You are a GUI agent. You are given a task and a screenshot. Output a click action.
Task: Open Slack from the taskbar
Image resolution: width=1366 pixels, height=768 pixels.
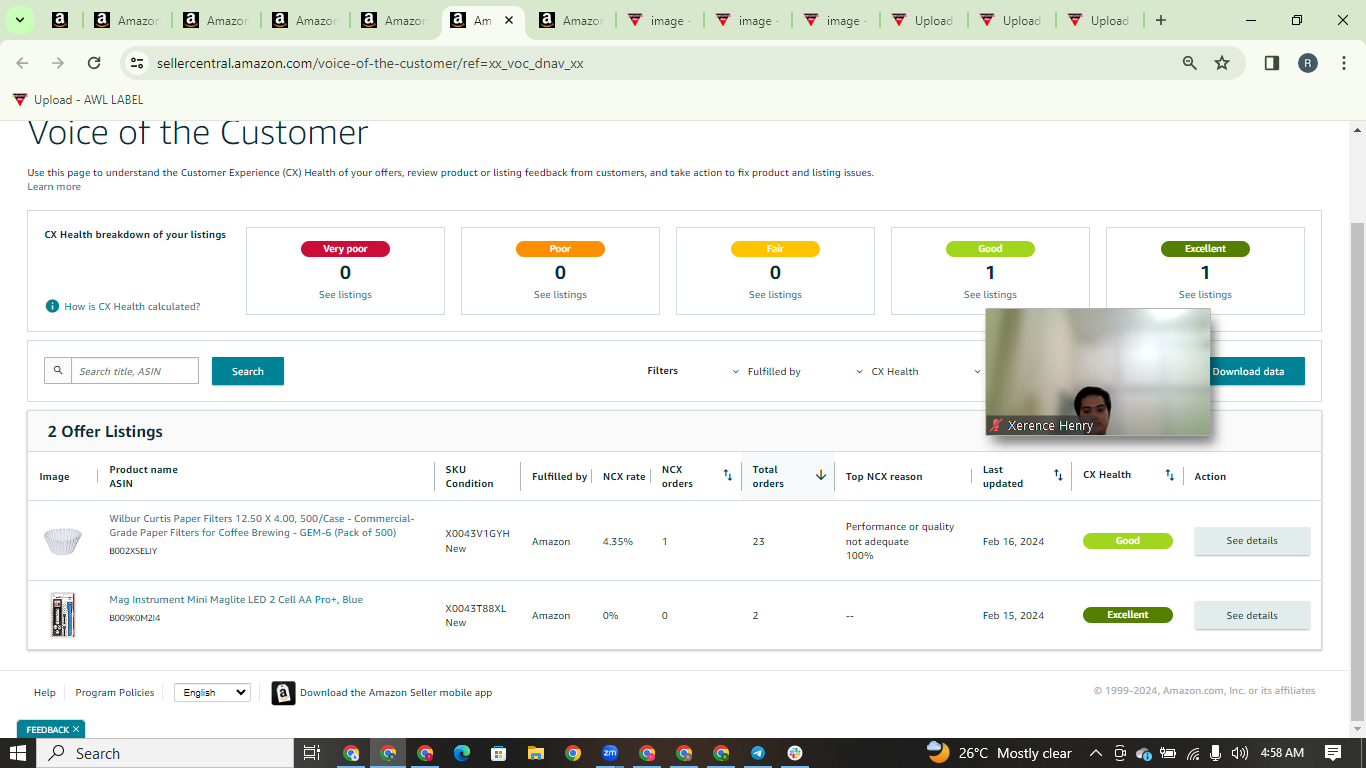click(795, 753)
